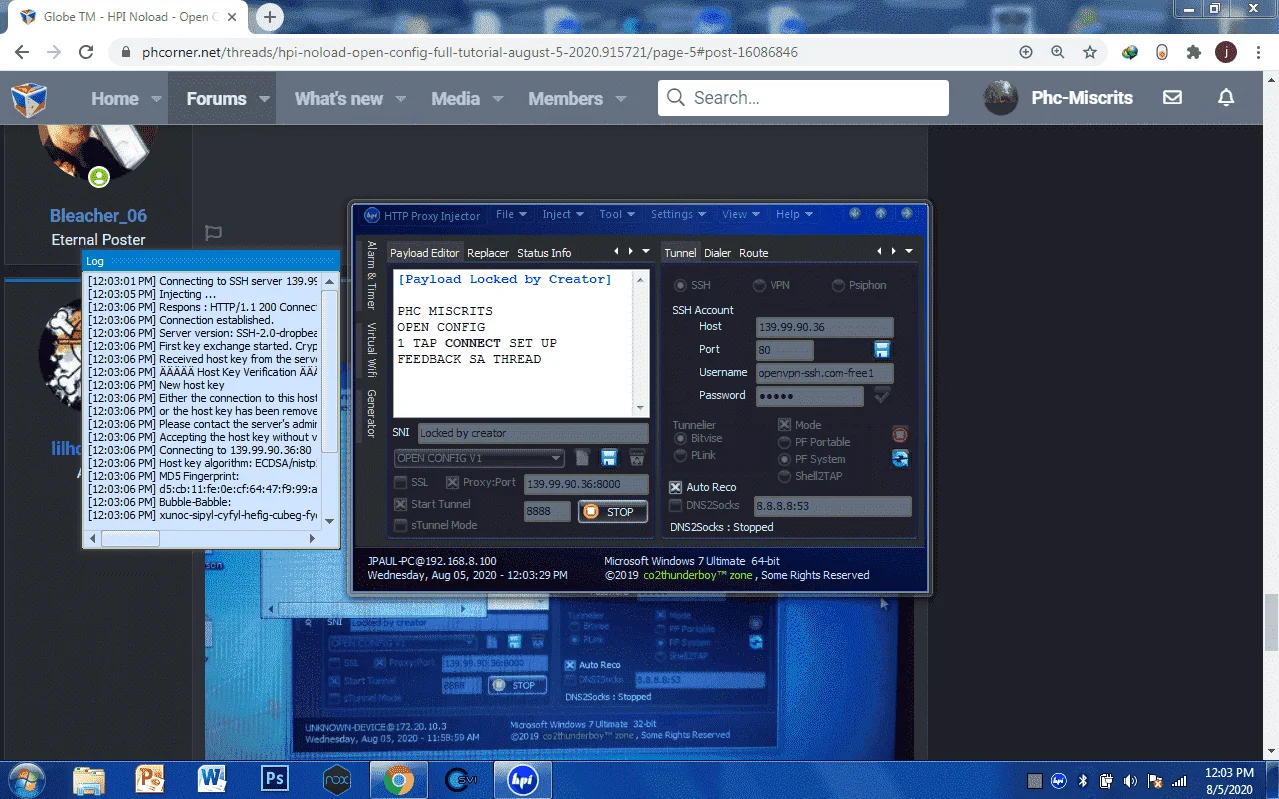Expand the Forums dropdown arrow in the site navbar
The width and height of the screenshot is (1279, 799).
[x=265, y=99]
